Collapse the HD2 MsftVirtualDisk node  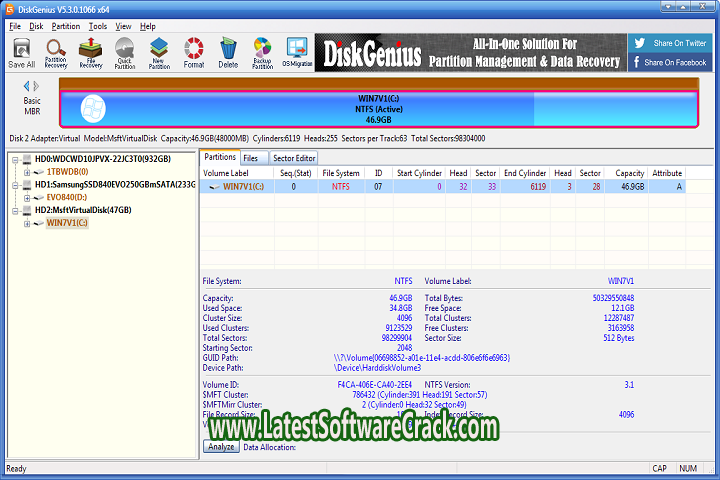click(15, 211)
